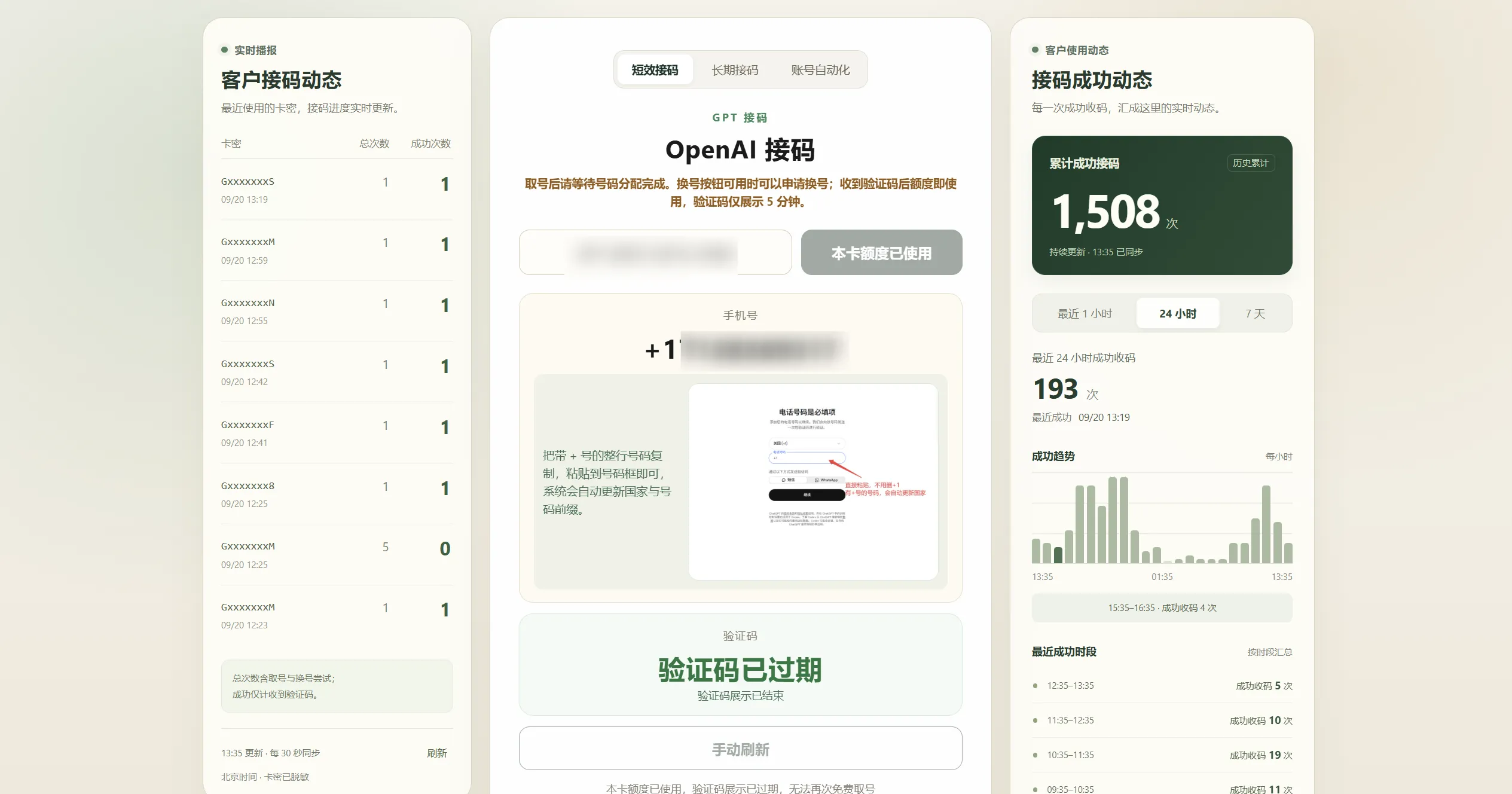Click the 总次数 column header
This screenshot has height=794, width=1512.
click(x=374, y=143)
